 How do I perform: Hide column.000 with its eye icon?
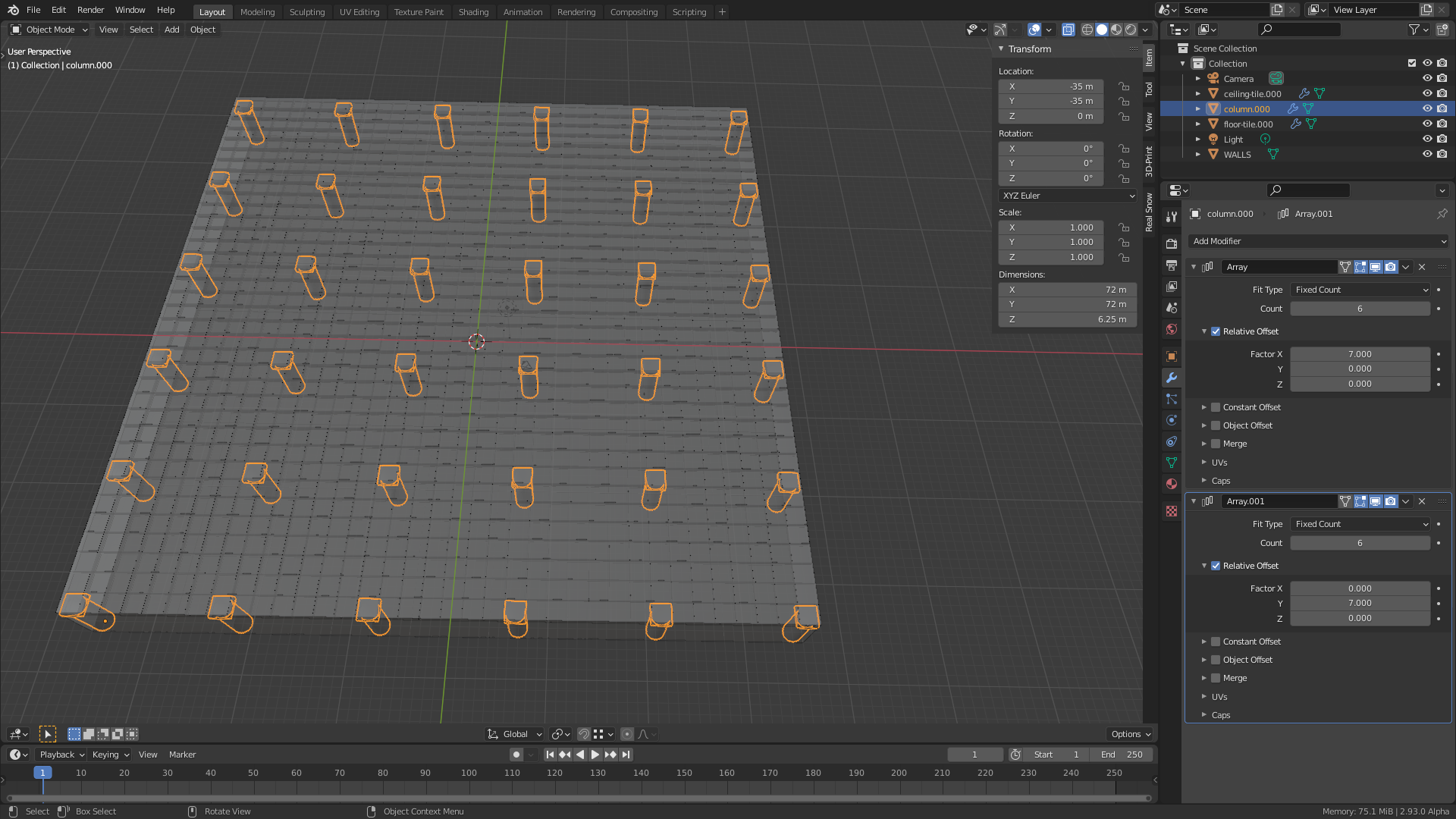click(1428, 108)
